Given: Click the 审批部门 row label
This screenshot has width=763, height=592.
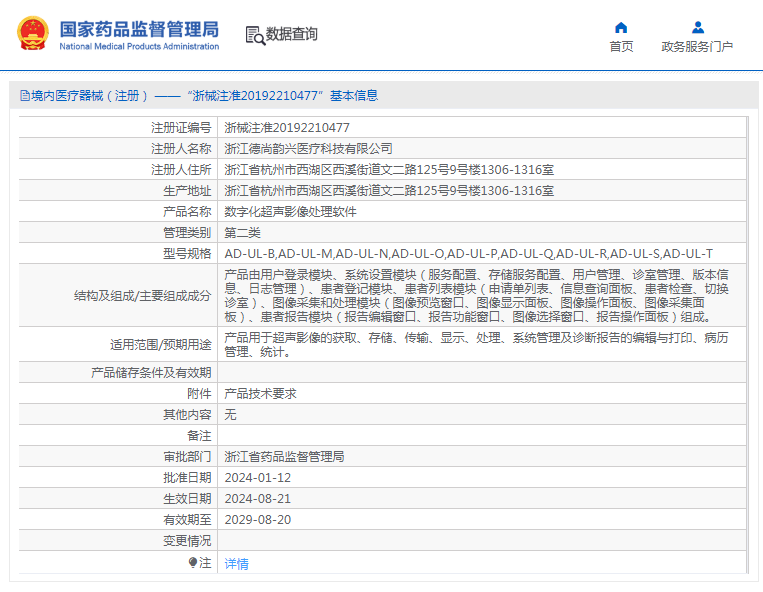Looking at the screenshot, I should pyautogui.click(x=187, y=456).
